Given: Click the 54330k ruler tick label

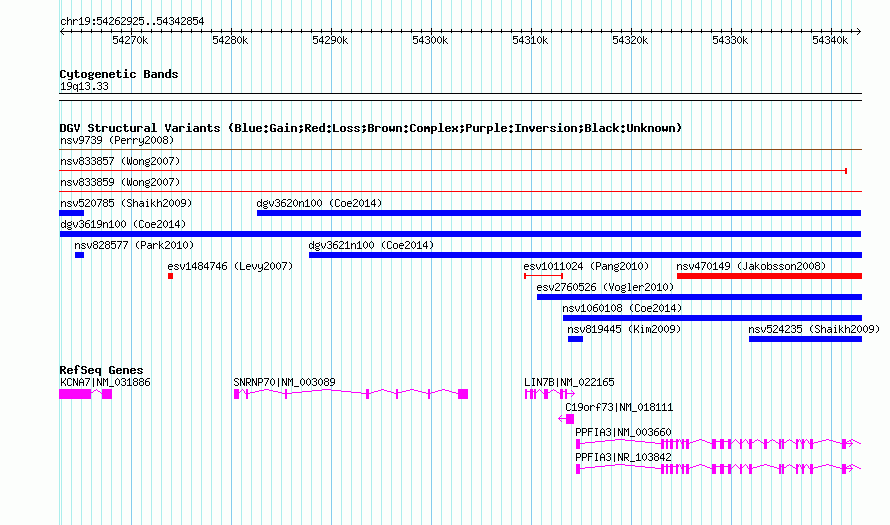Looking at the screenshot, I should [x=730, y=40].
